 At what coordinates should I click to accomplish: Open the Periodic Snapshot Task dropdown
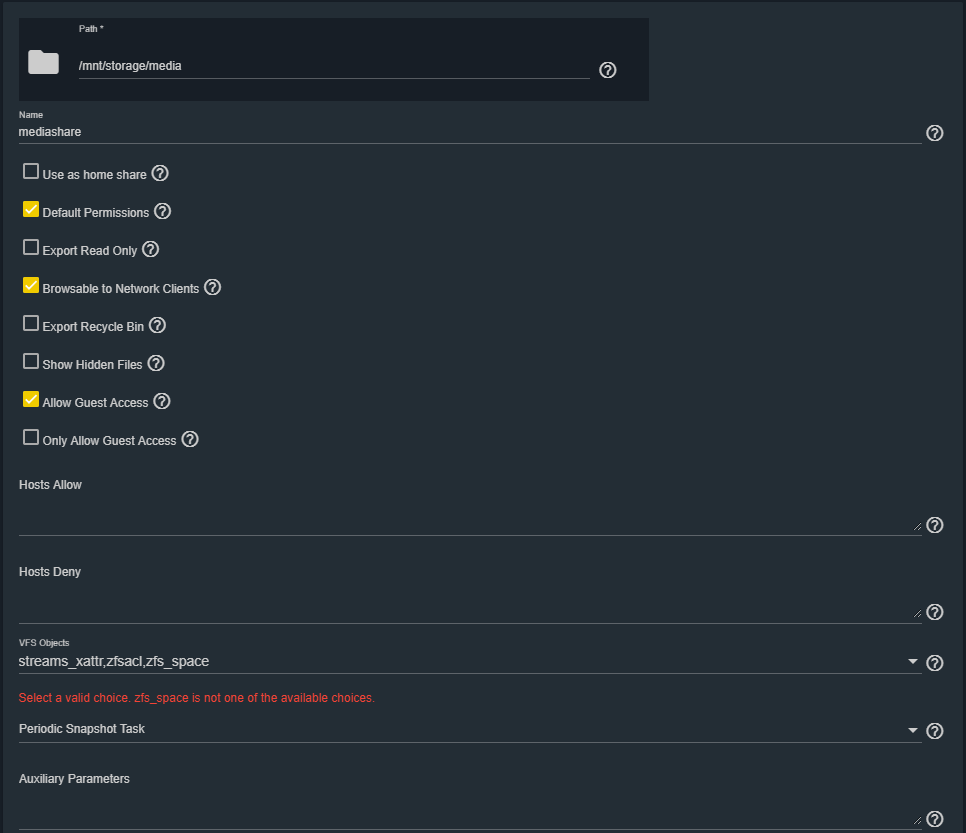tap(469, 729)
